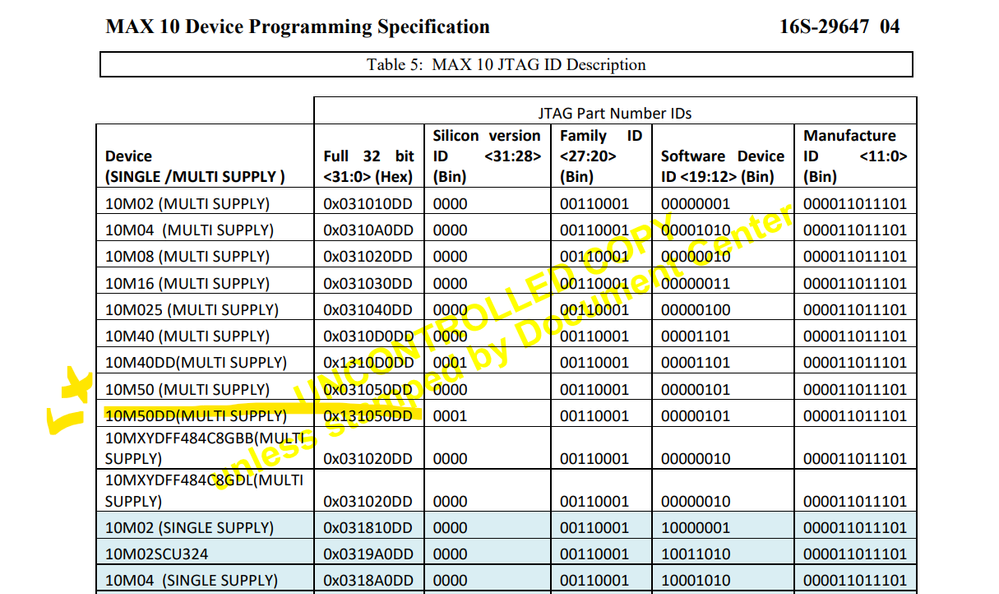Image resolution: width=999 pixels, height=594 pixels.
Task: Click the 'JTAG Part Number IDs' group header
Action: (x=615, y=113)
